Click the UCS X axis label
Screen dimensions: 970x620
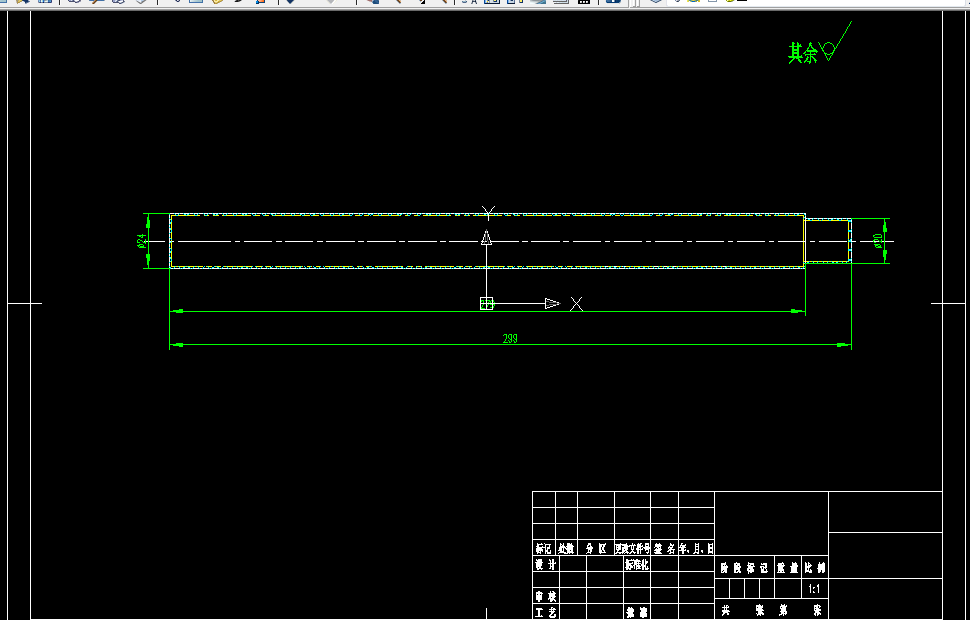(576, 304)
